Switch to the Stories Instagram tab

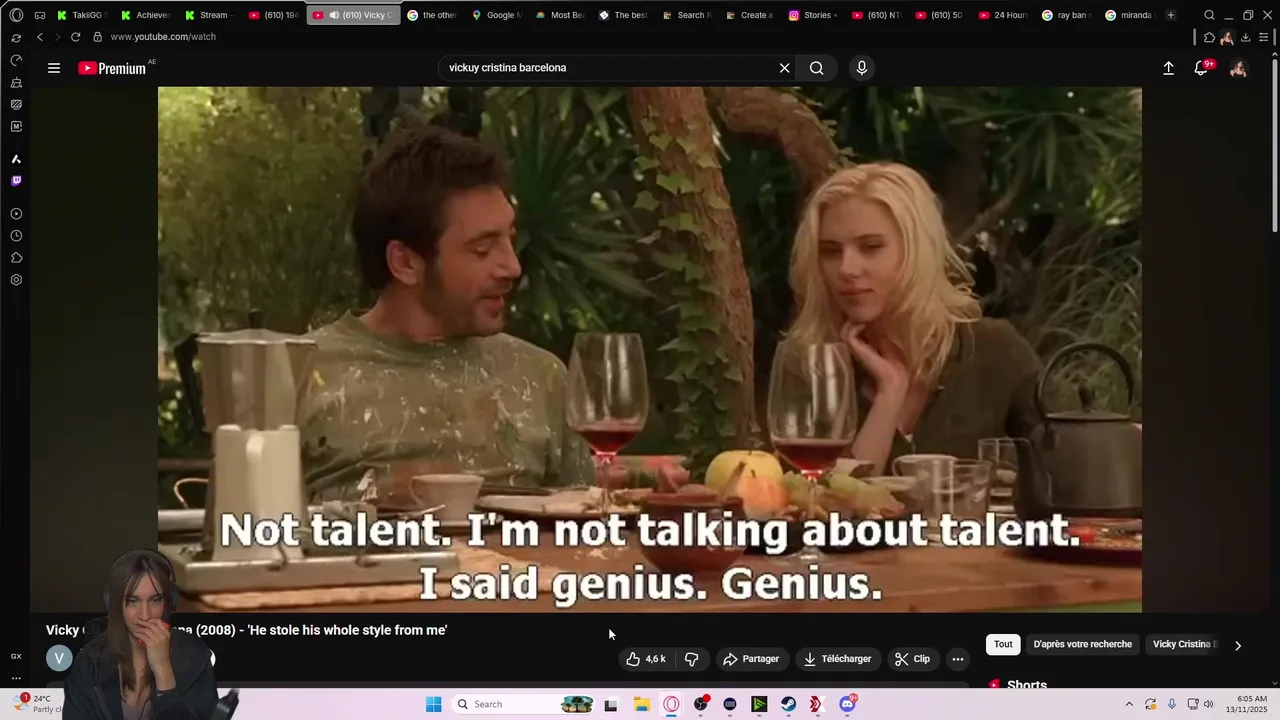pos(813,15)
